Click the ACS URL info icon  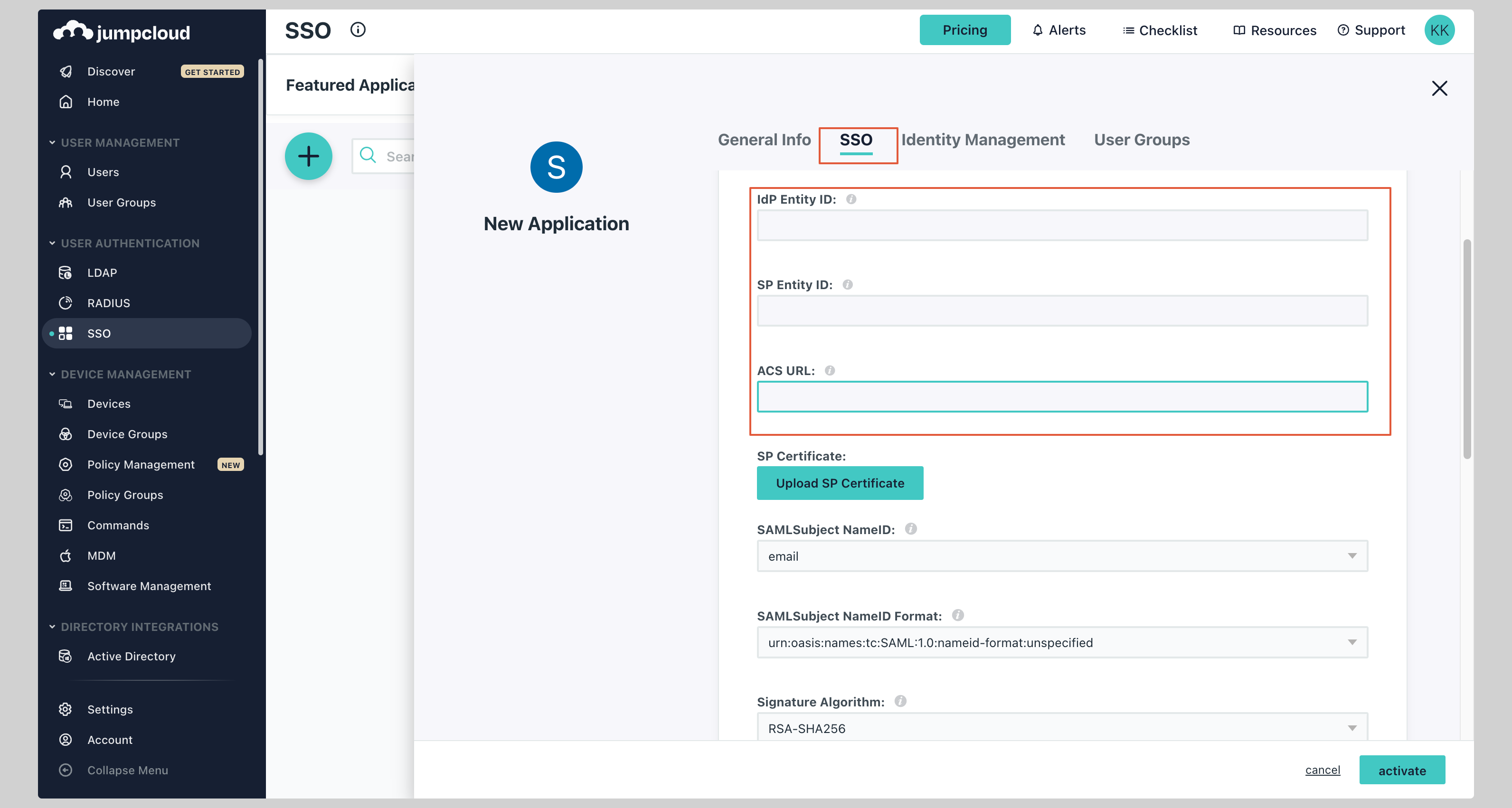(830, 370)
